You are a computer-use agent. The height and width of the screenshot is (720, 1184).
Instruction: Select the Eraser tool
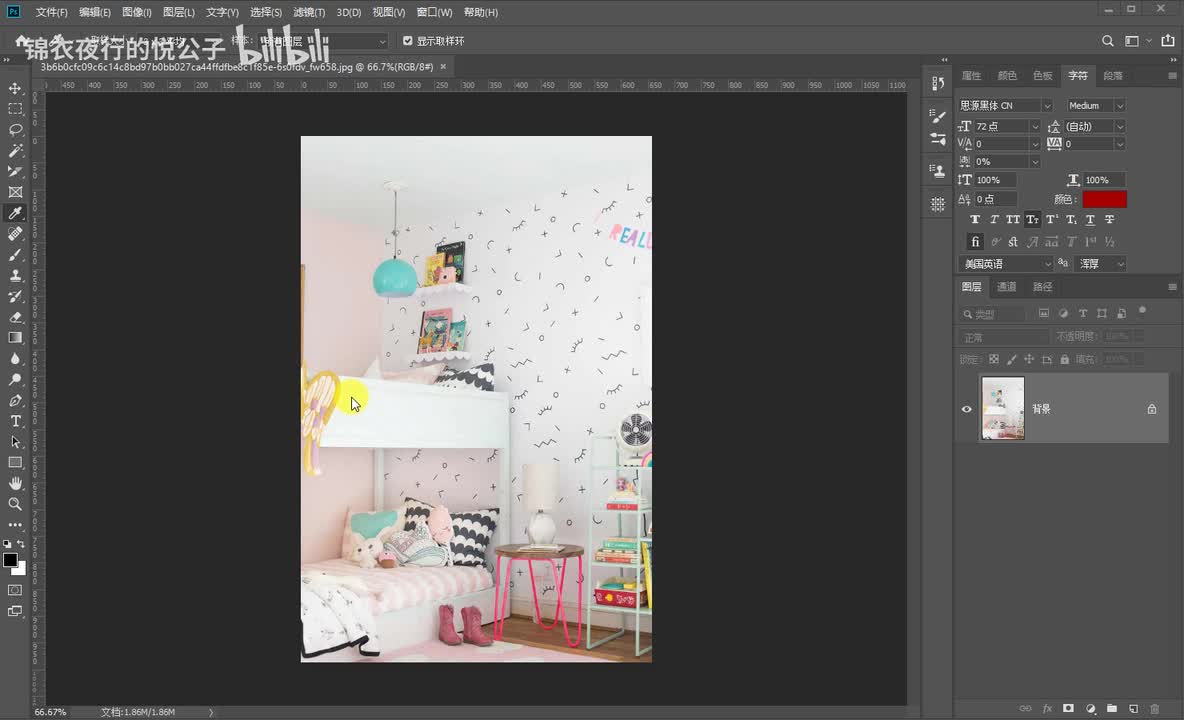tap(15, 317)
